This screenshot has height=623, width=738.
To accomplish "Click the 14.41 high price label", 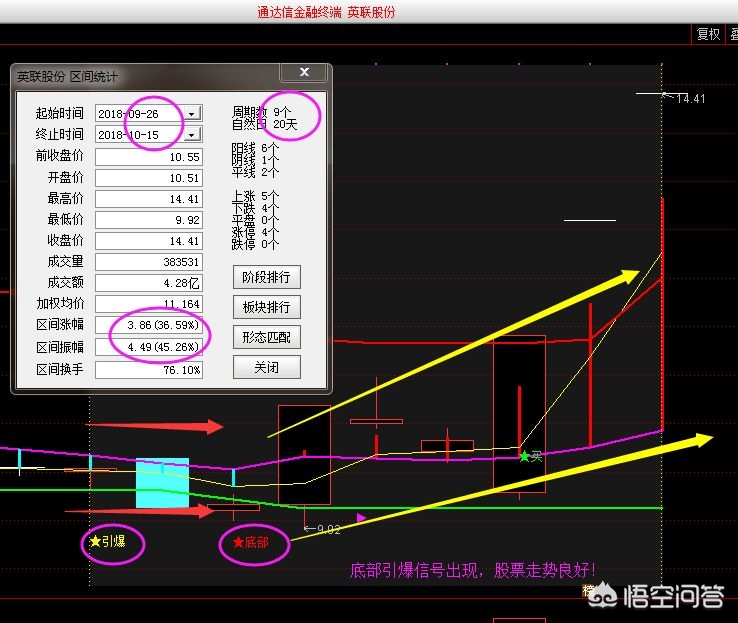I will pos(690,99).
